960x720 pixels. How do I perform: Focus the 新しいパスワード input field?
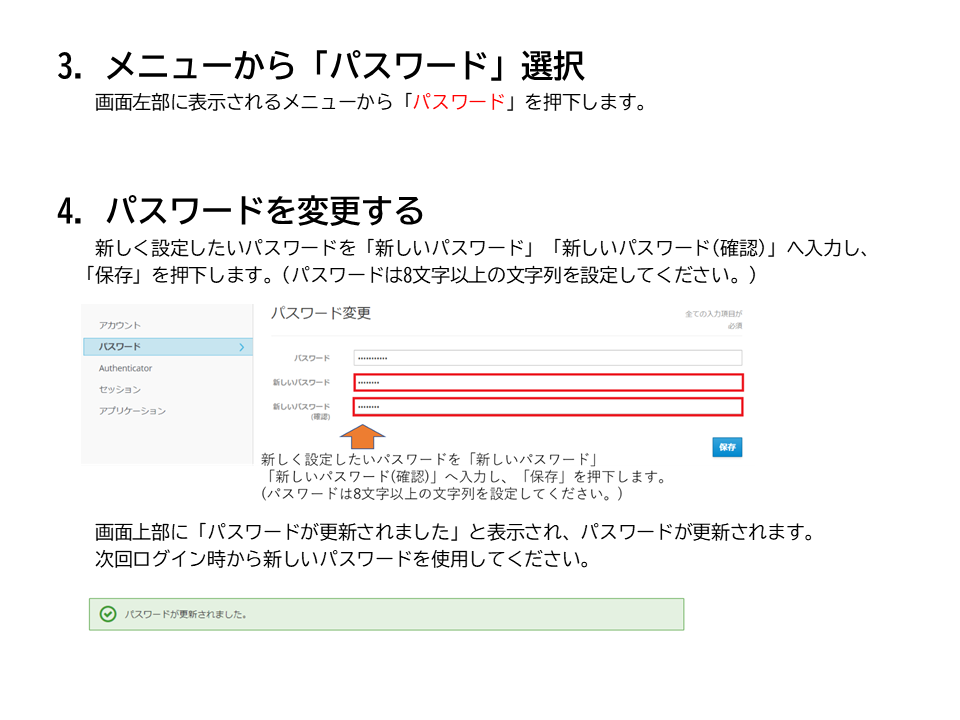tap(548, 383)
